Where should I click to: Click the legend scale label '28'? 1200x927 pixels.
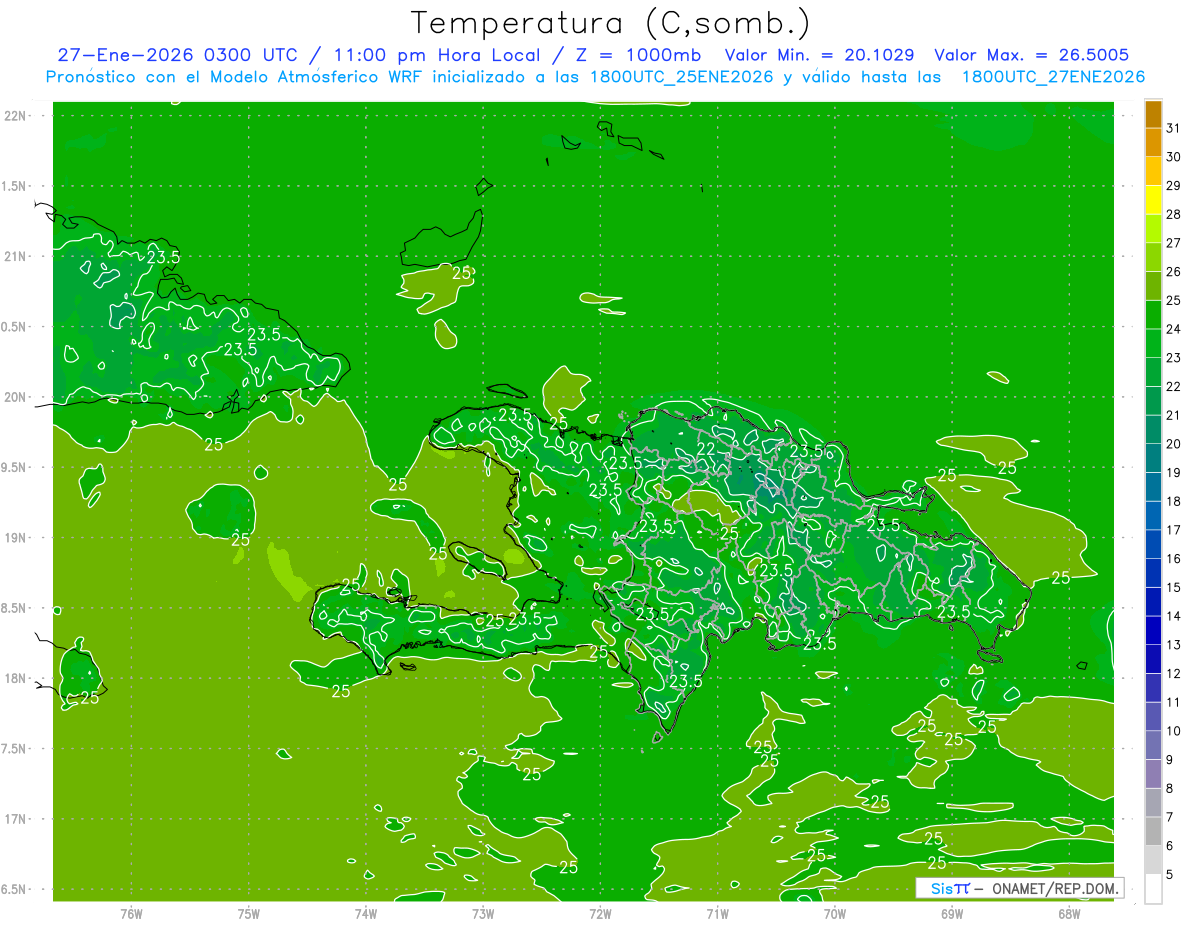[1173, 215]
